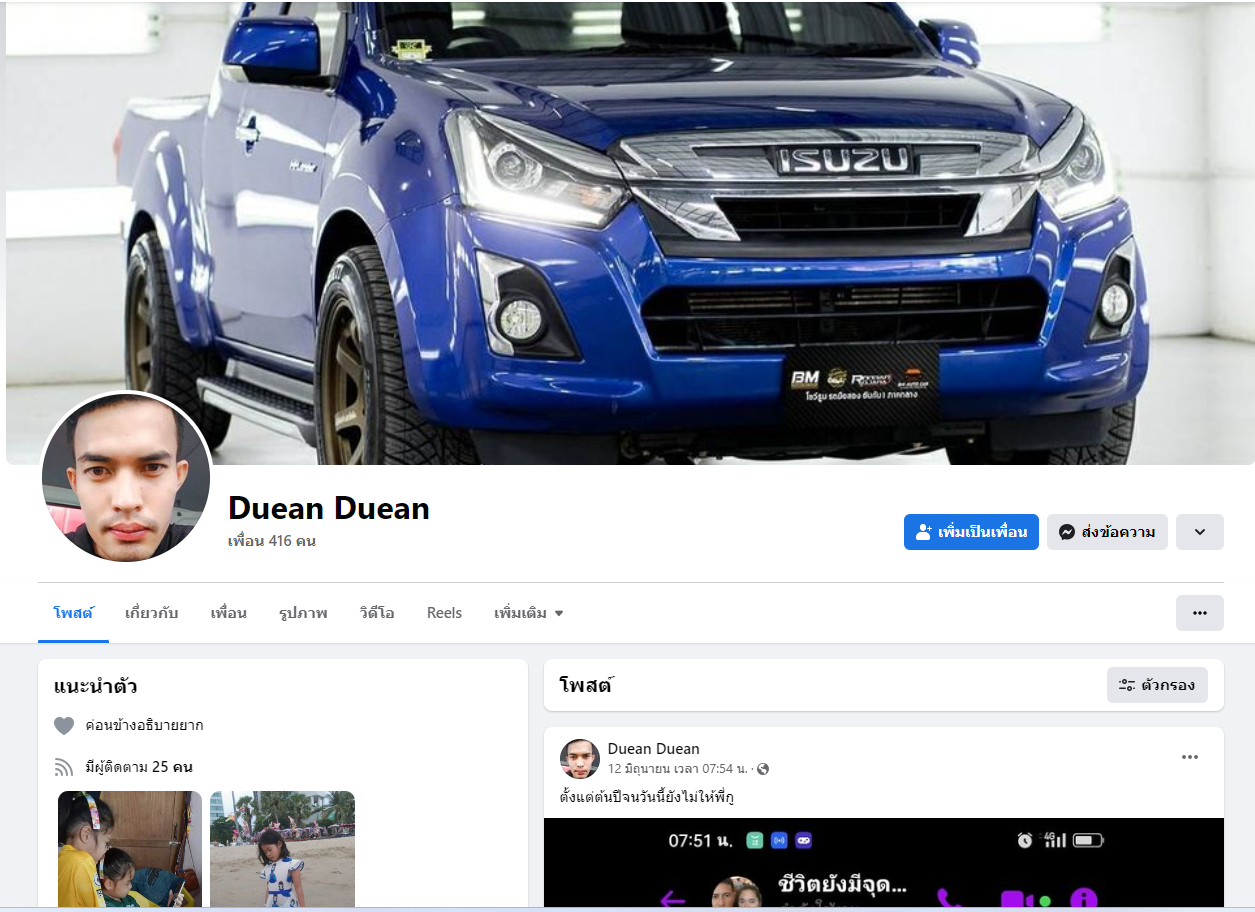Click the small author avatar on the post
This screenshot has width=1255, height=912.
[x=580, y=759]
